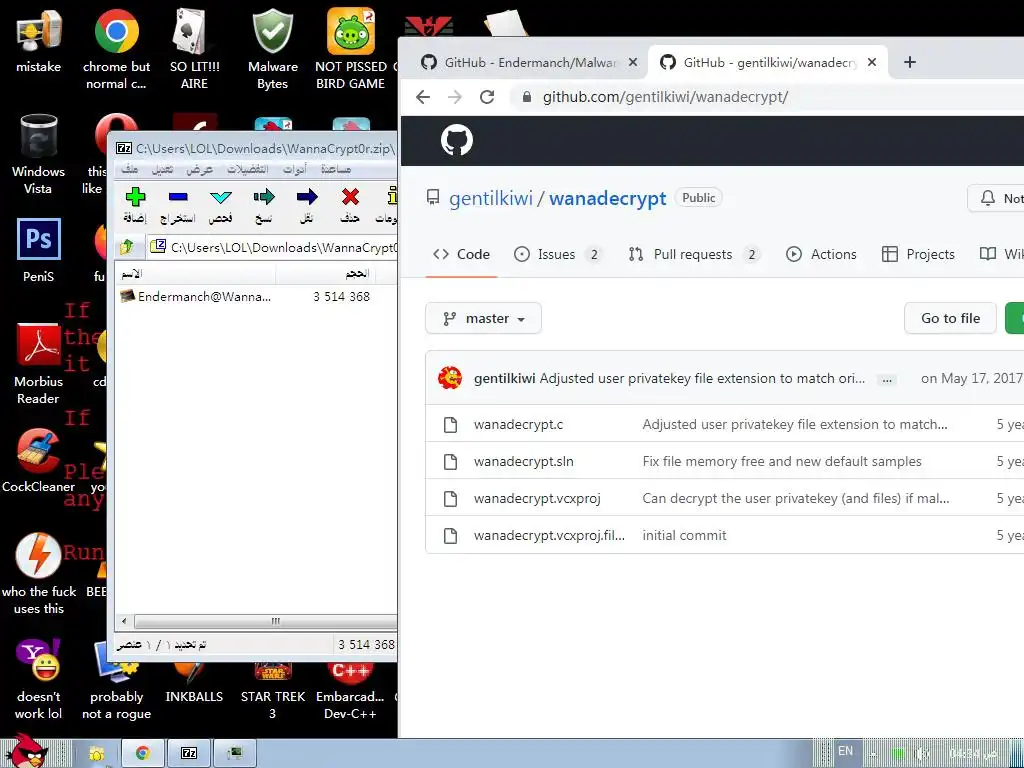Click the padlock icon in the address bar
1024x768 pixels.
[x=526, y=97]
